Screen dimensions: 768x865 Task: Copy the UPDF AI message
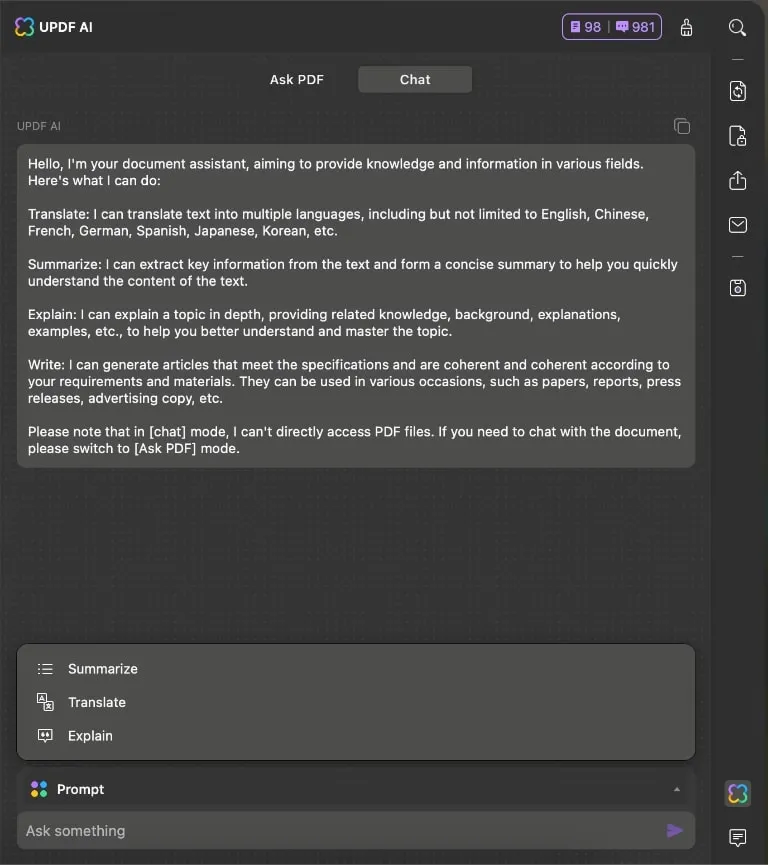[682, 126]
